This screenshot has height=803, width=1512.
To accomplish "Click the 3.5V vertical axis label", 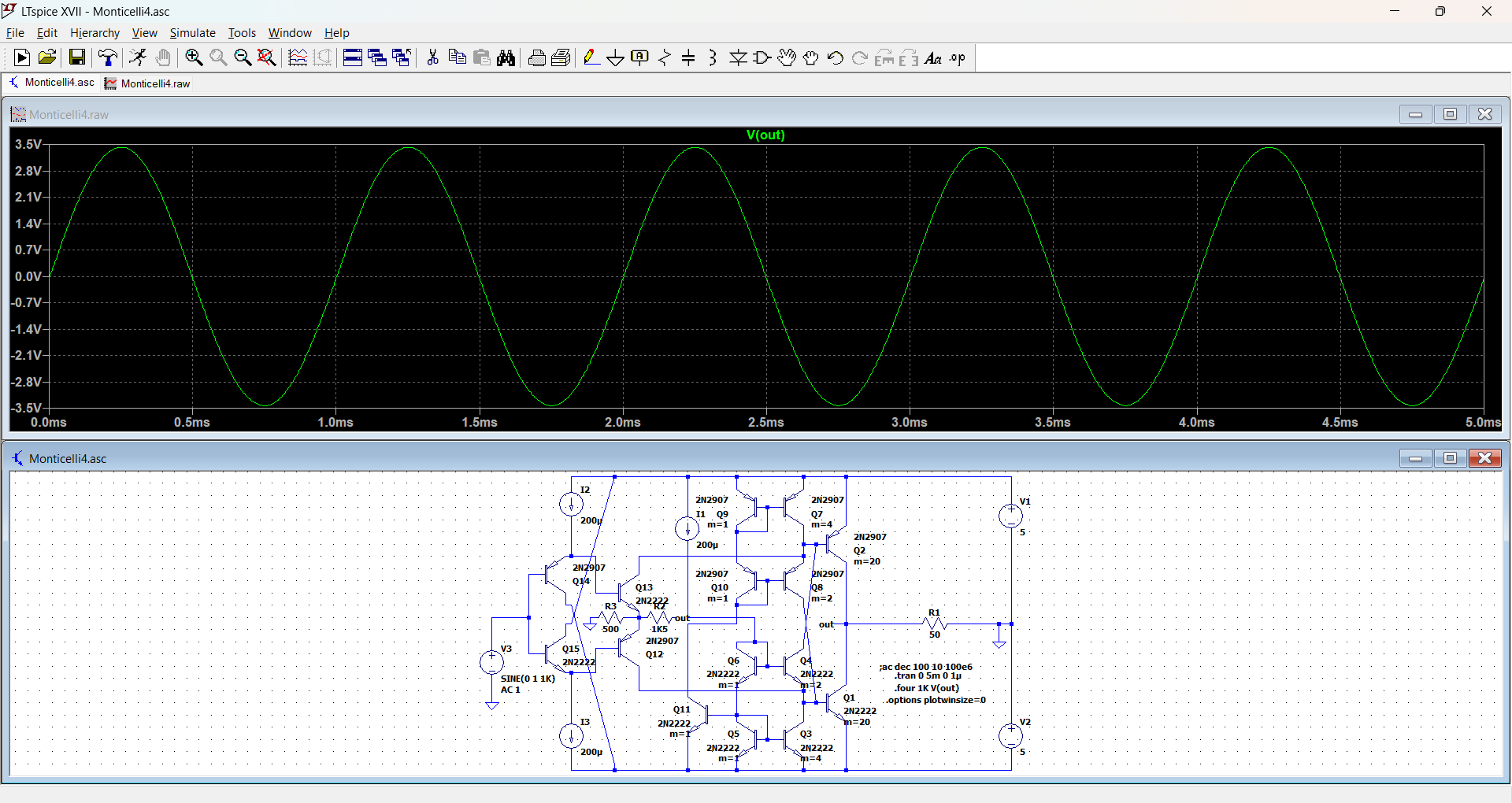I will tap(28, 144).
